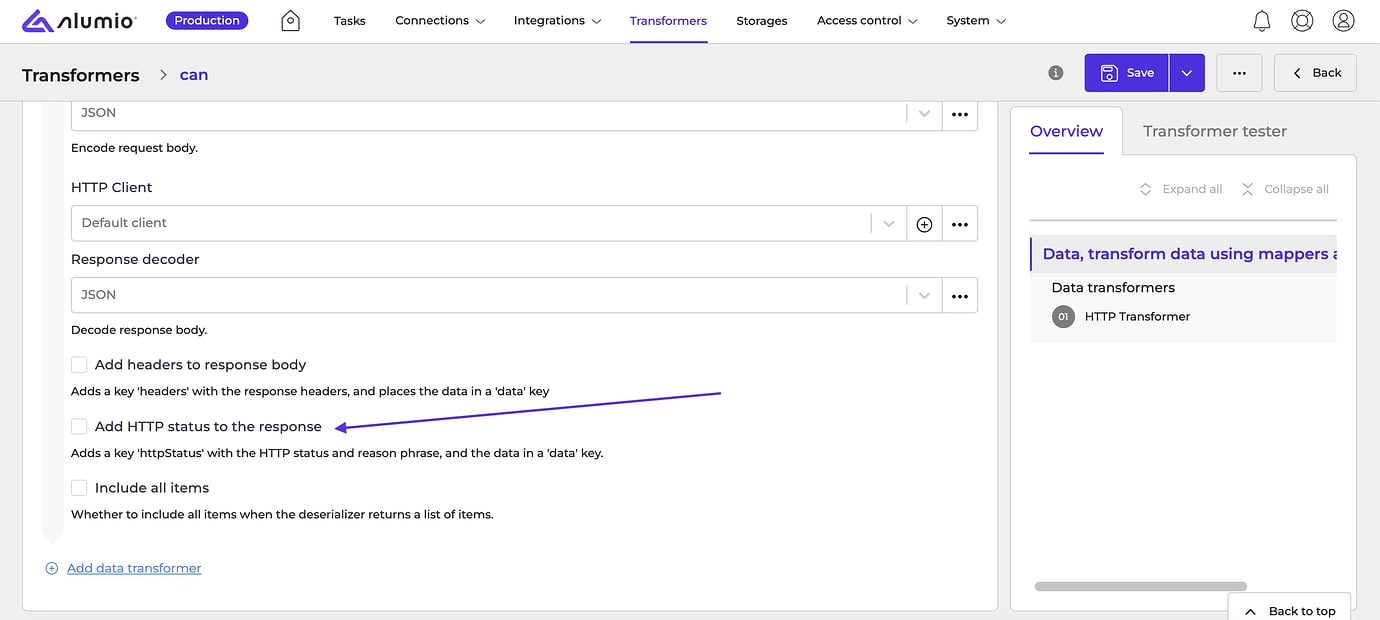Screen dimensions: 1380x620
Task: Click the 01 step badge of HTTP Transformer
Action: click(1063, 317)
